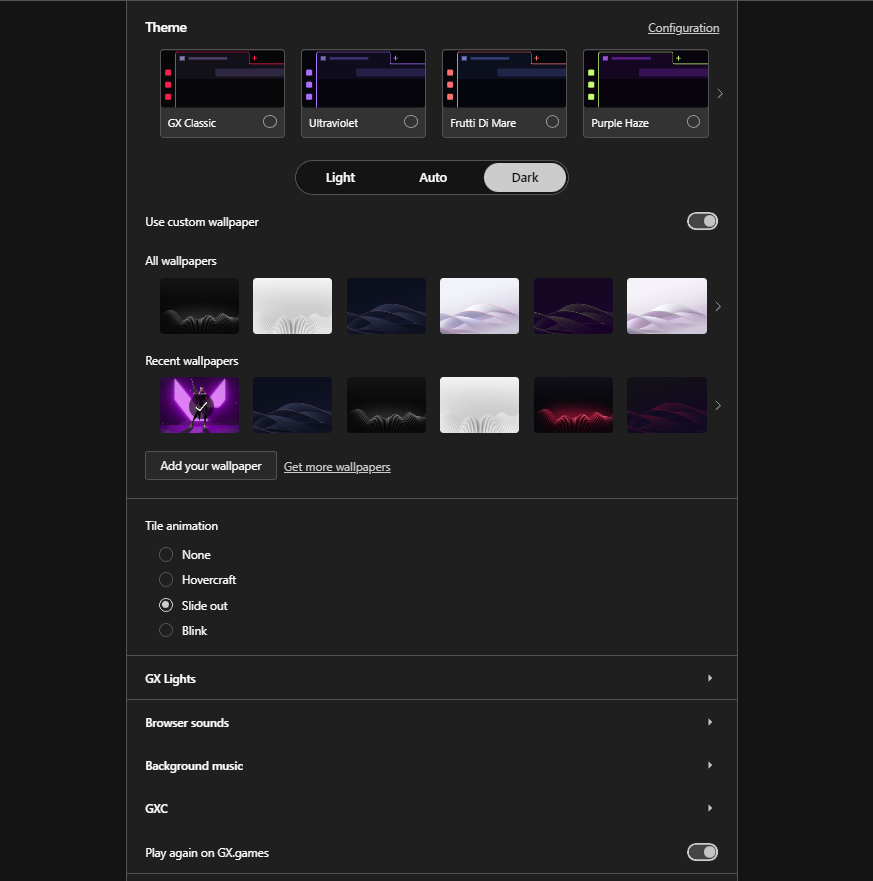This screenshot has height=881, width=873.
Task: Show more All wallpapers with right arrow
Action: tap(718, 306)
